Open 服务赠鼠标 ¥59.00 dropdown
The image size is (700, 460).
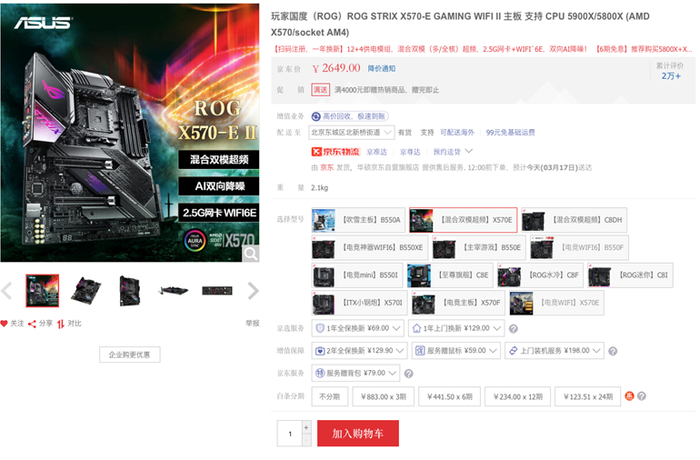[x=456, y=351]
